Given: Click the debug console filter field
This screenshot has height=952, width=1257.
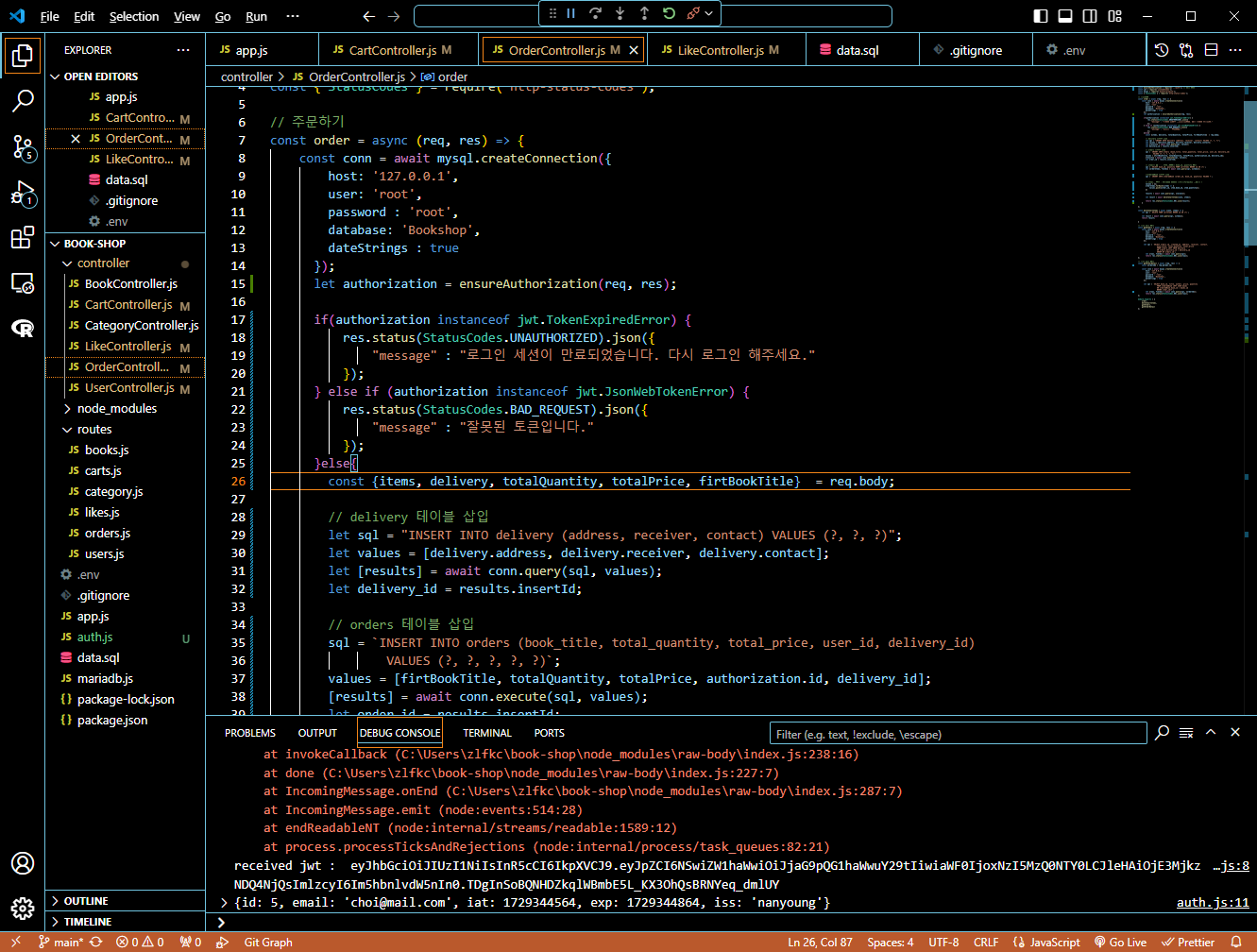Looking at the screenshot, I should coord(959,734).
